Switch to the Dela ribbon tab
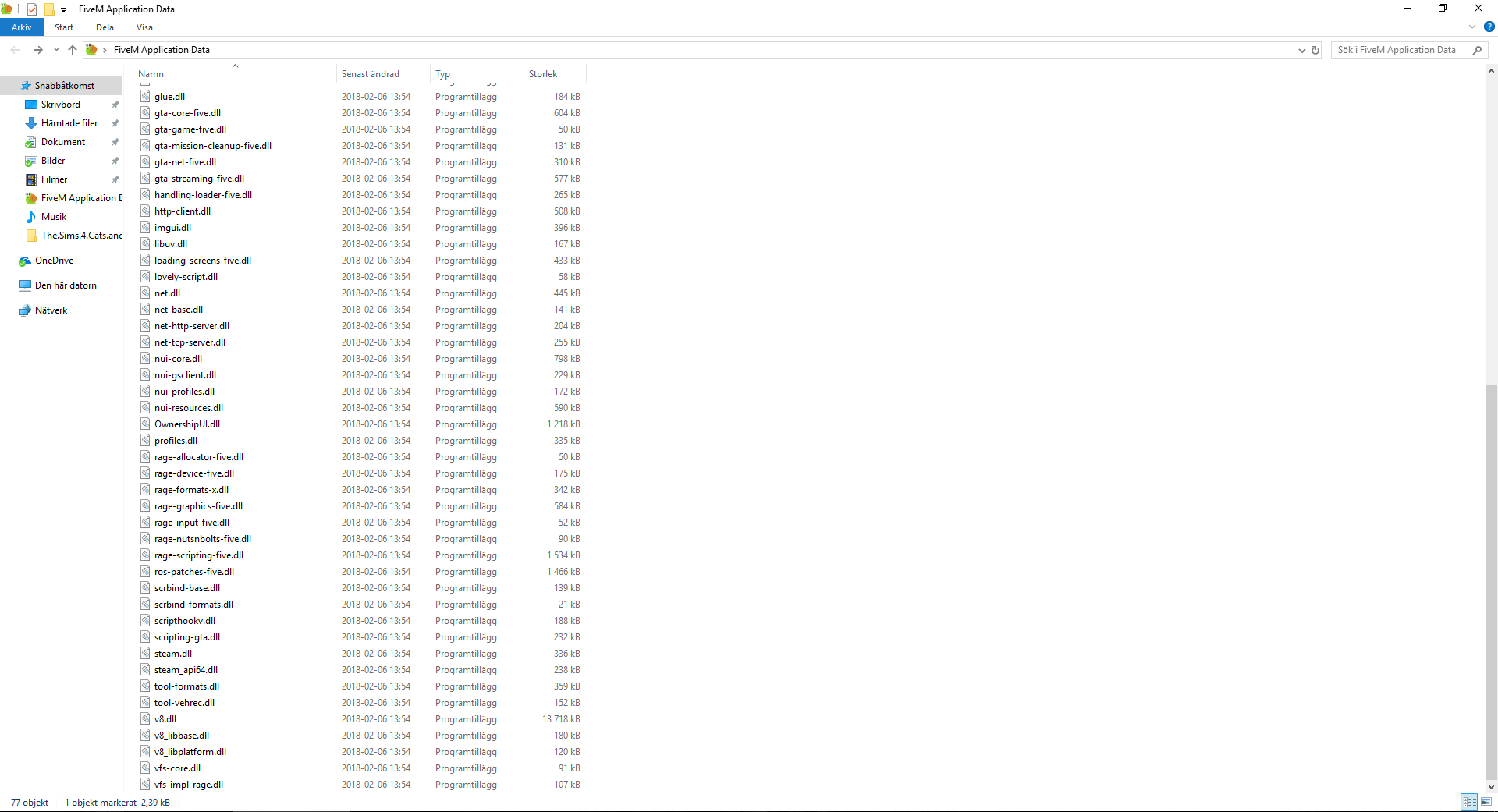The width and height of the screenshot is (1498, 812). 105,27
